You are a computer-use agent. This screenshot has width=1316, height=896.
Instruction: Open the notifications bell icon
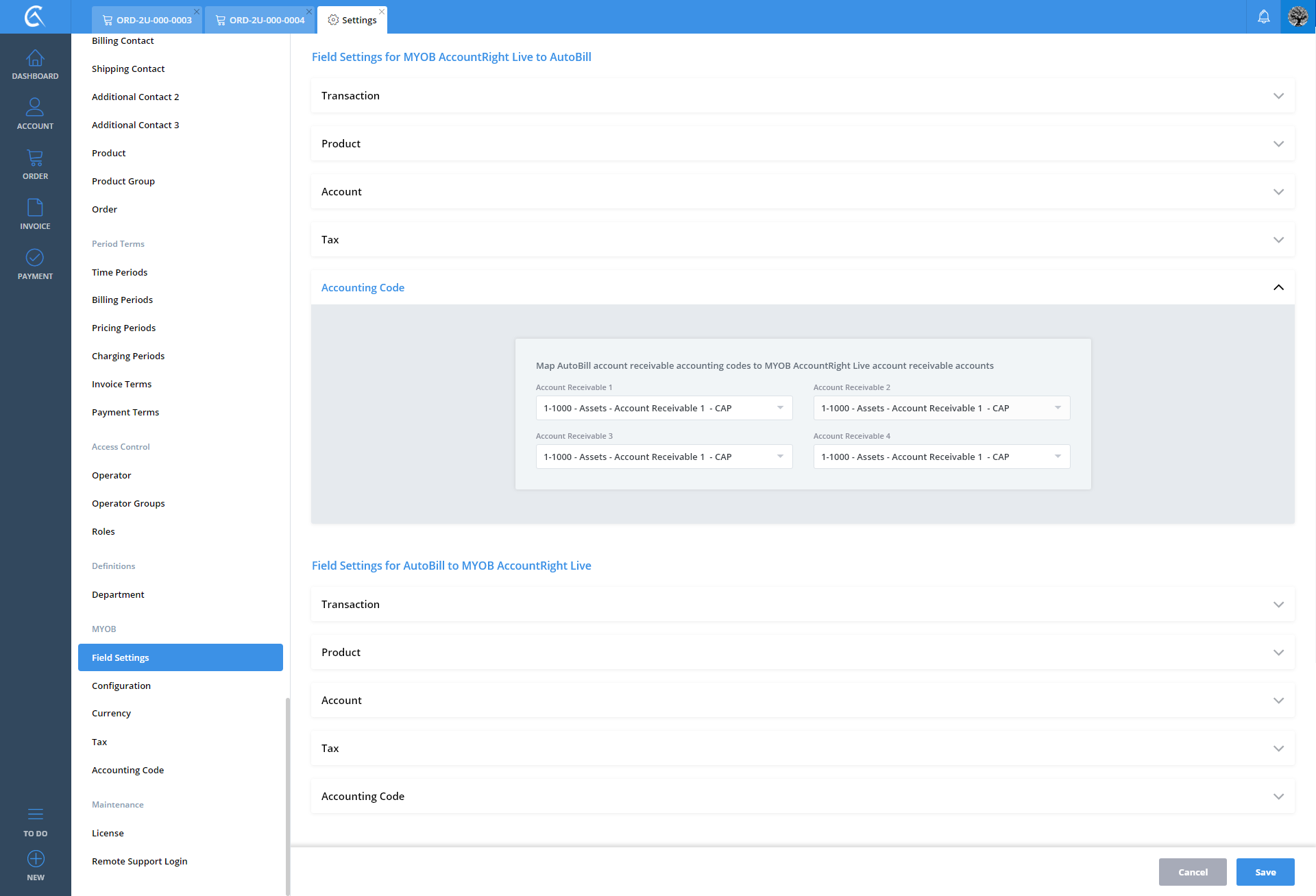pyautogui.click(x=1263, y=16)
